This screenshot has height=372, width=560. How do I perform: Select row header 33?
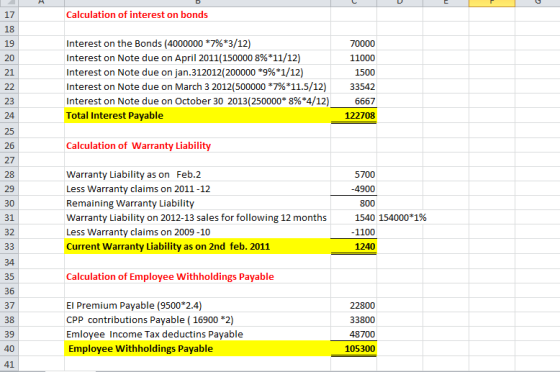pos(9,247)
